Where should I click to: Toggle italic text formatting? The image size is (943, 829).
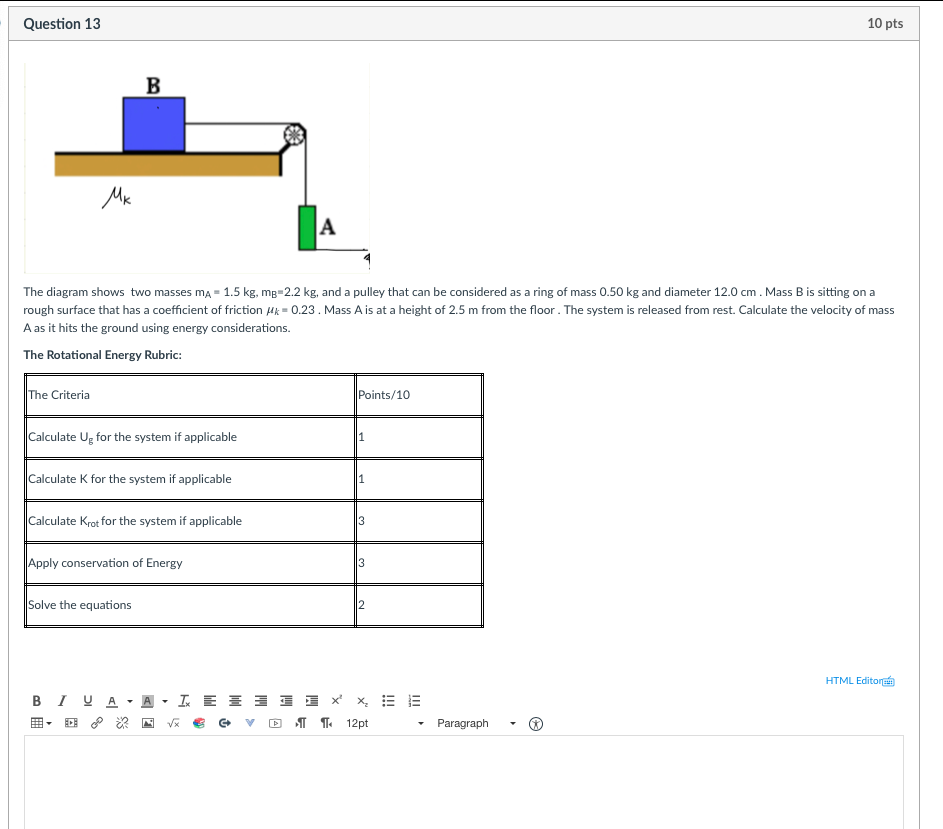(x=62, y=701)
